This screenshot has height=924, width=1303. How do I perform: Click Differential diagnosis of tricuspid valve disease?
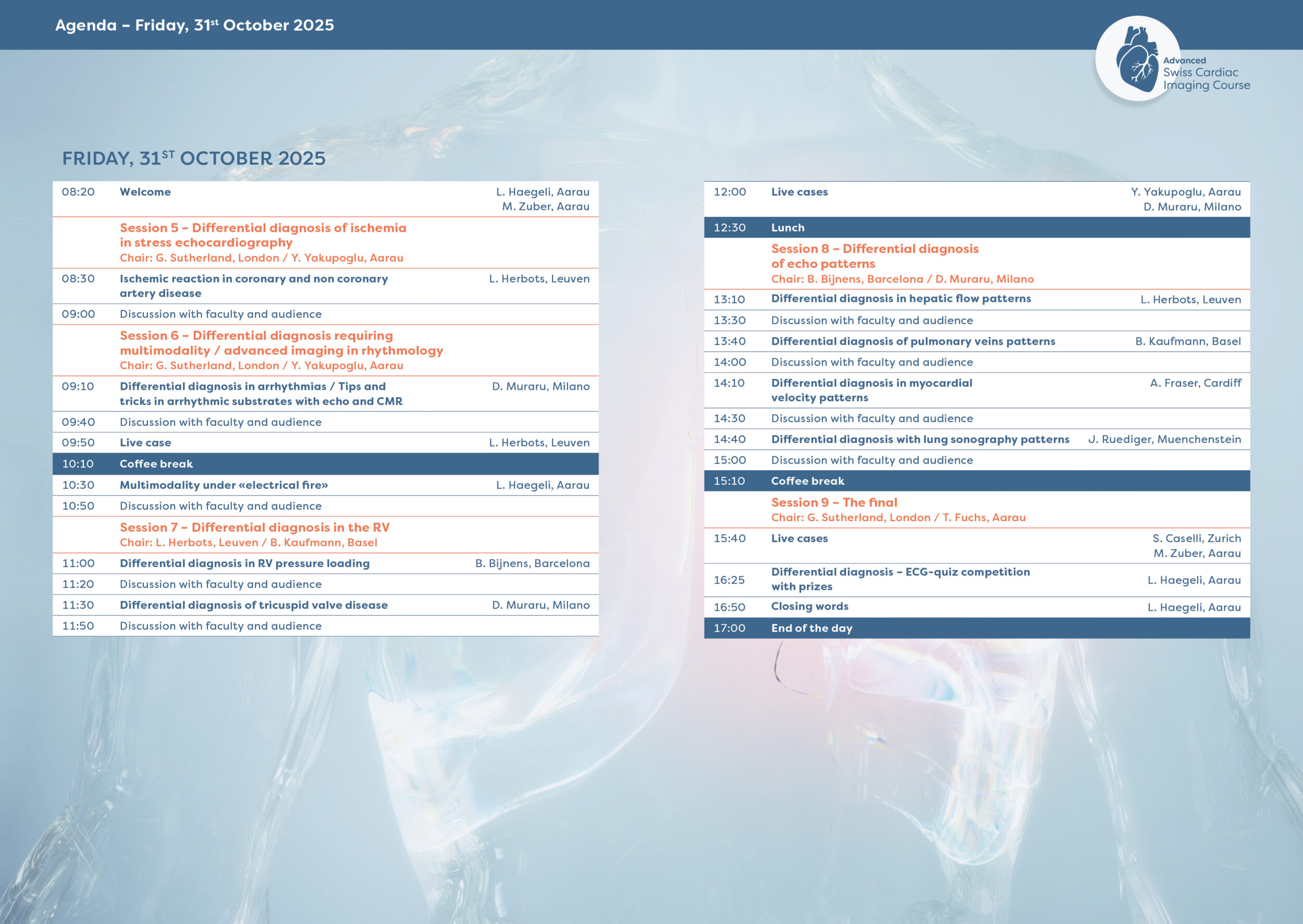click(253, 606)
